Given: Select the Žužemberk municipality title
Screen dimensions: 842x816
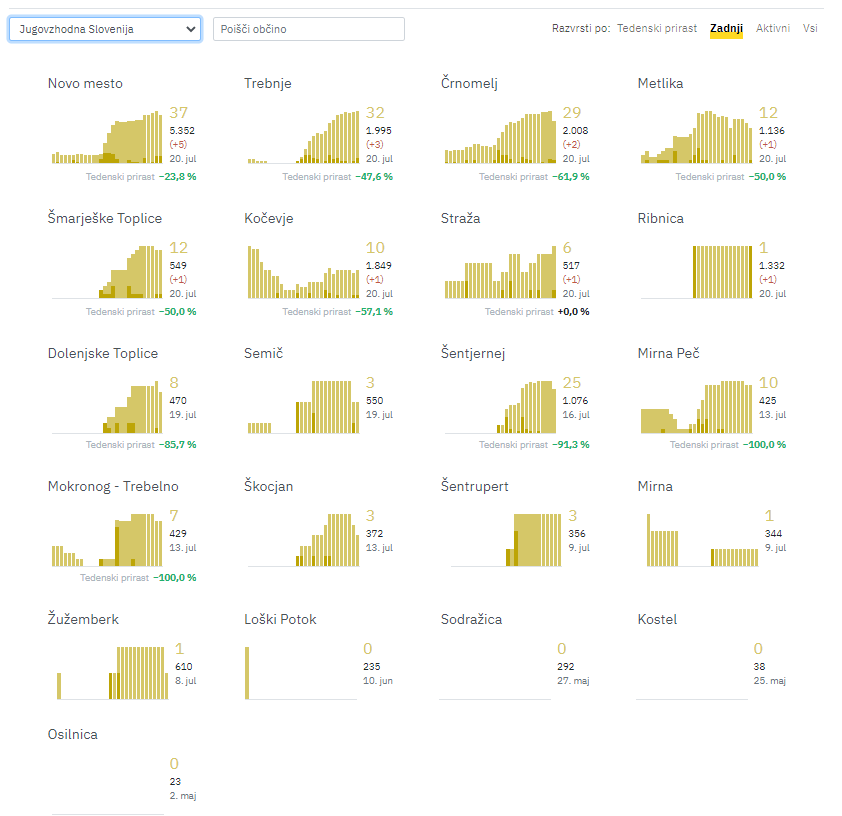Looking at the screenshot, I should click(83, 619).
